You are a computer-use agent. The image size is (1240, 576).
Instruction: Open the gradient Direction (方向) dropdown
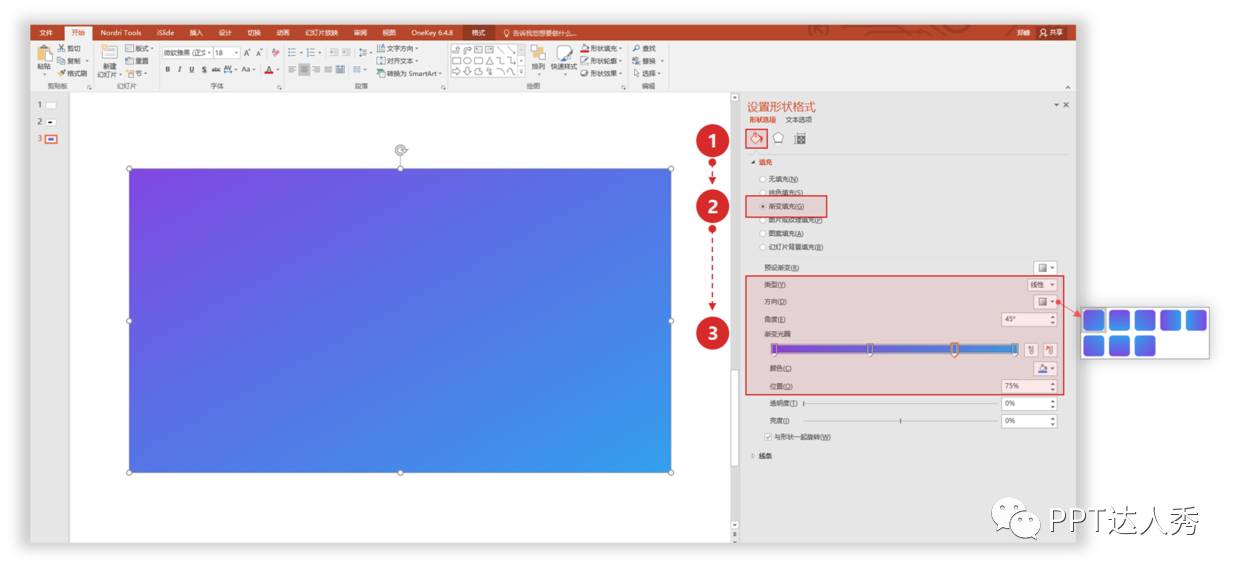[x=1045, y=301]
